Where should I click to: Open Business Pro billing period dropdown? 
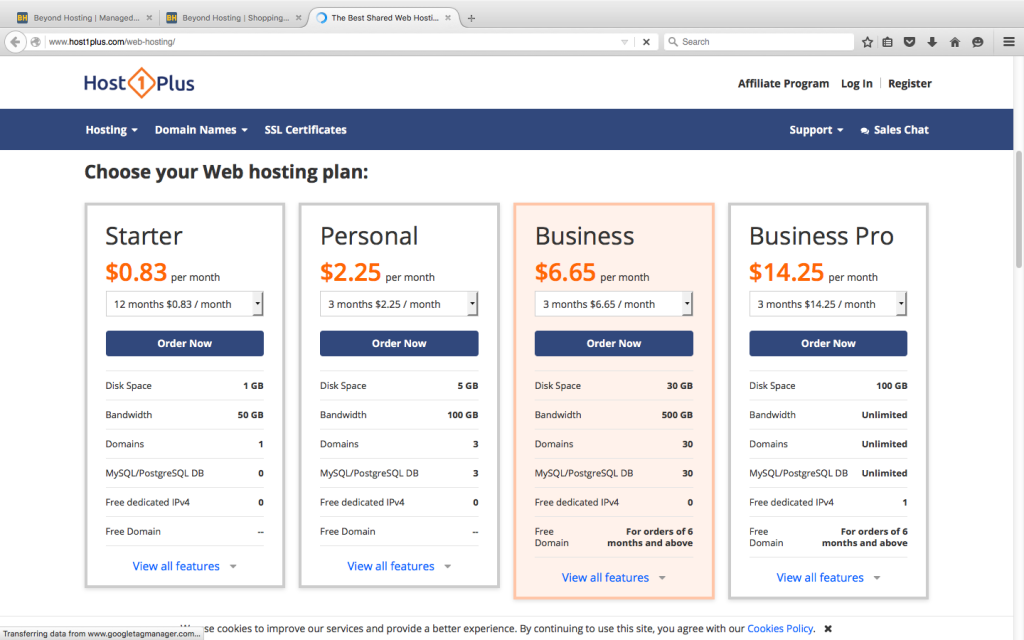828,304
